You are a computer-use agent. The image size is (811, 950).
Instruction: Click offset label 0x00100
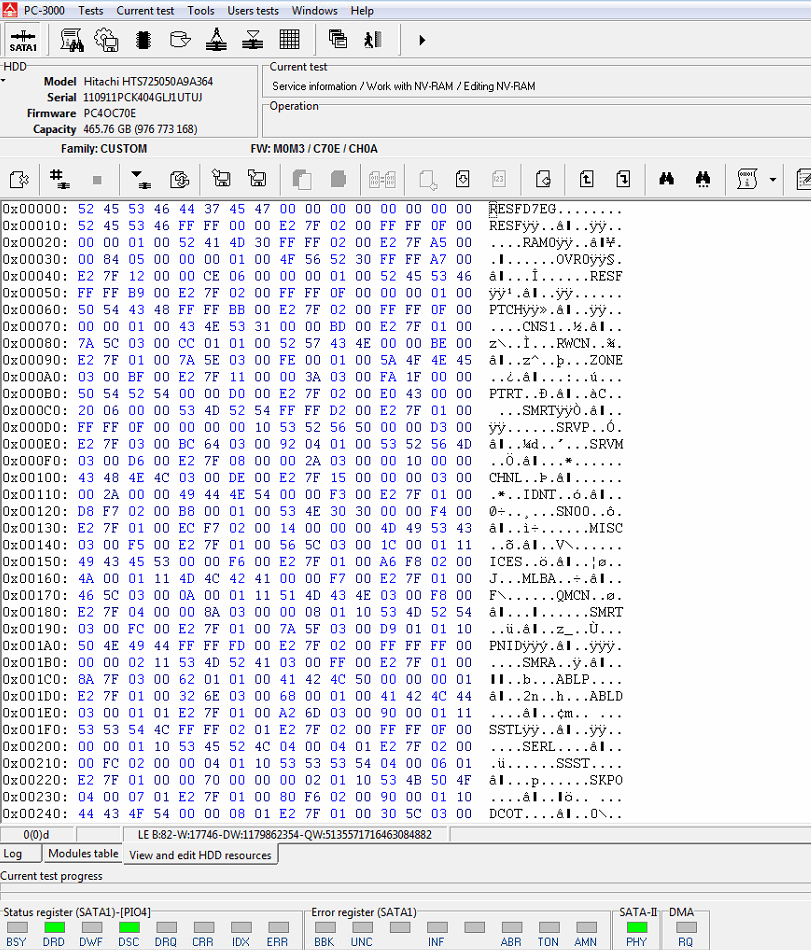35,477
